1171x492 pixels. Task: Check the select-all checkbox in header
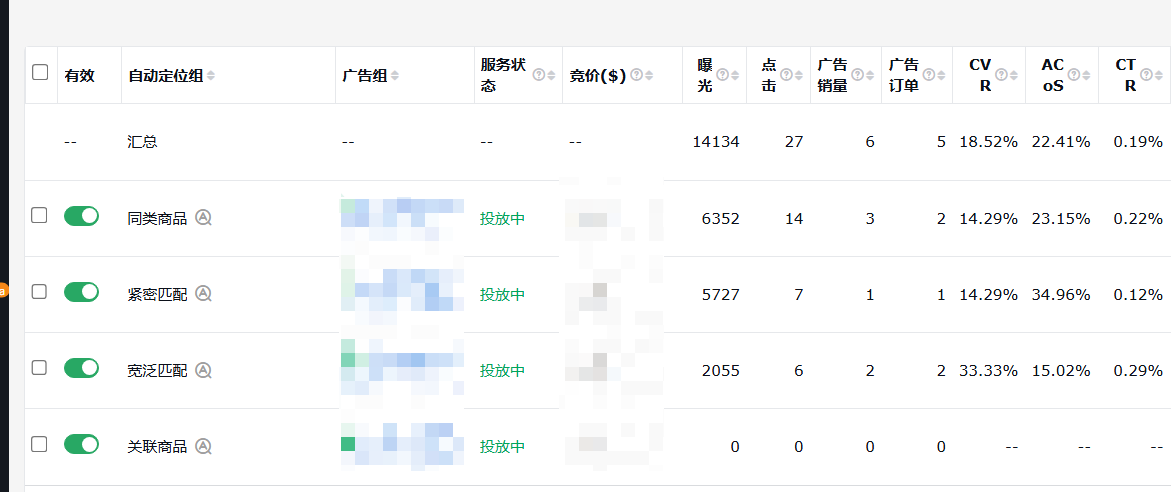click(x=40, y=72)
